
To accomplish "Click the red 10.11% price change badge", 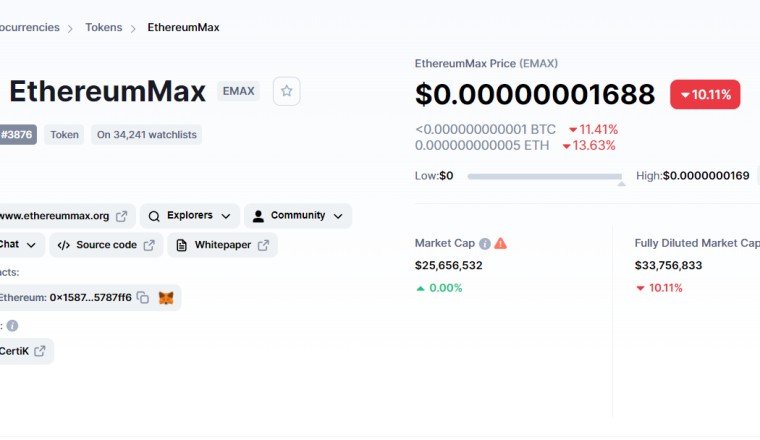I will (x=705, y=95).
